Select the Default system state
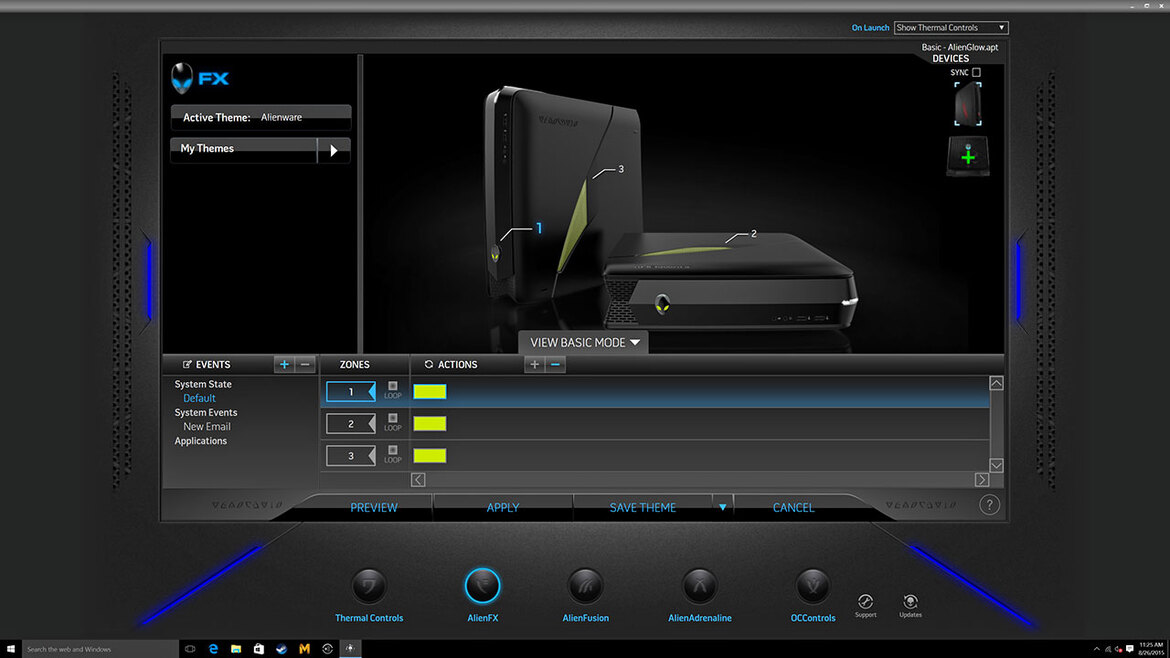Screen dimensions: 1170x658 tap(199, 398)
